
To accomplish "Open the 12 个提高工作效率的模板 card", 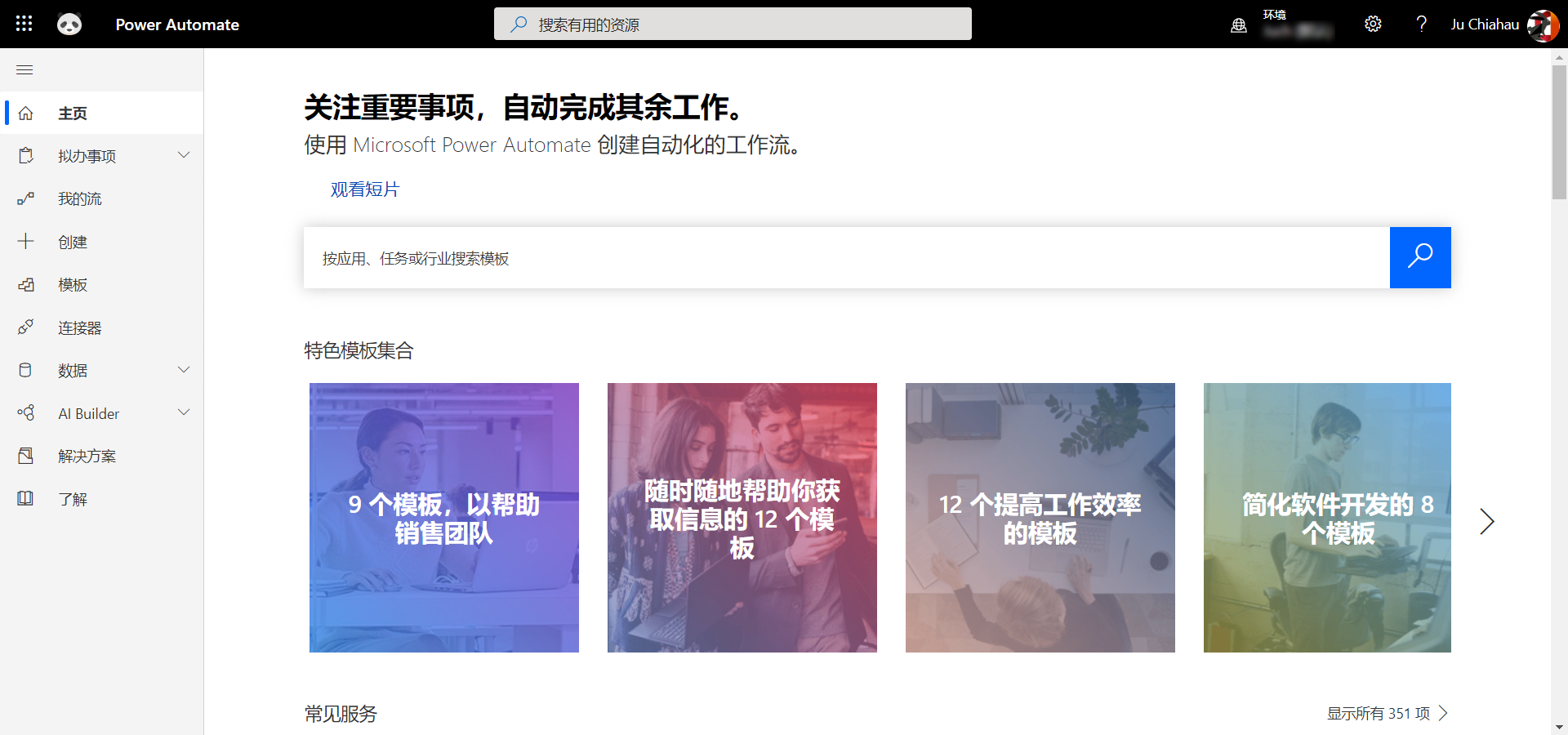I will (x=1040, y=518).
